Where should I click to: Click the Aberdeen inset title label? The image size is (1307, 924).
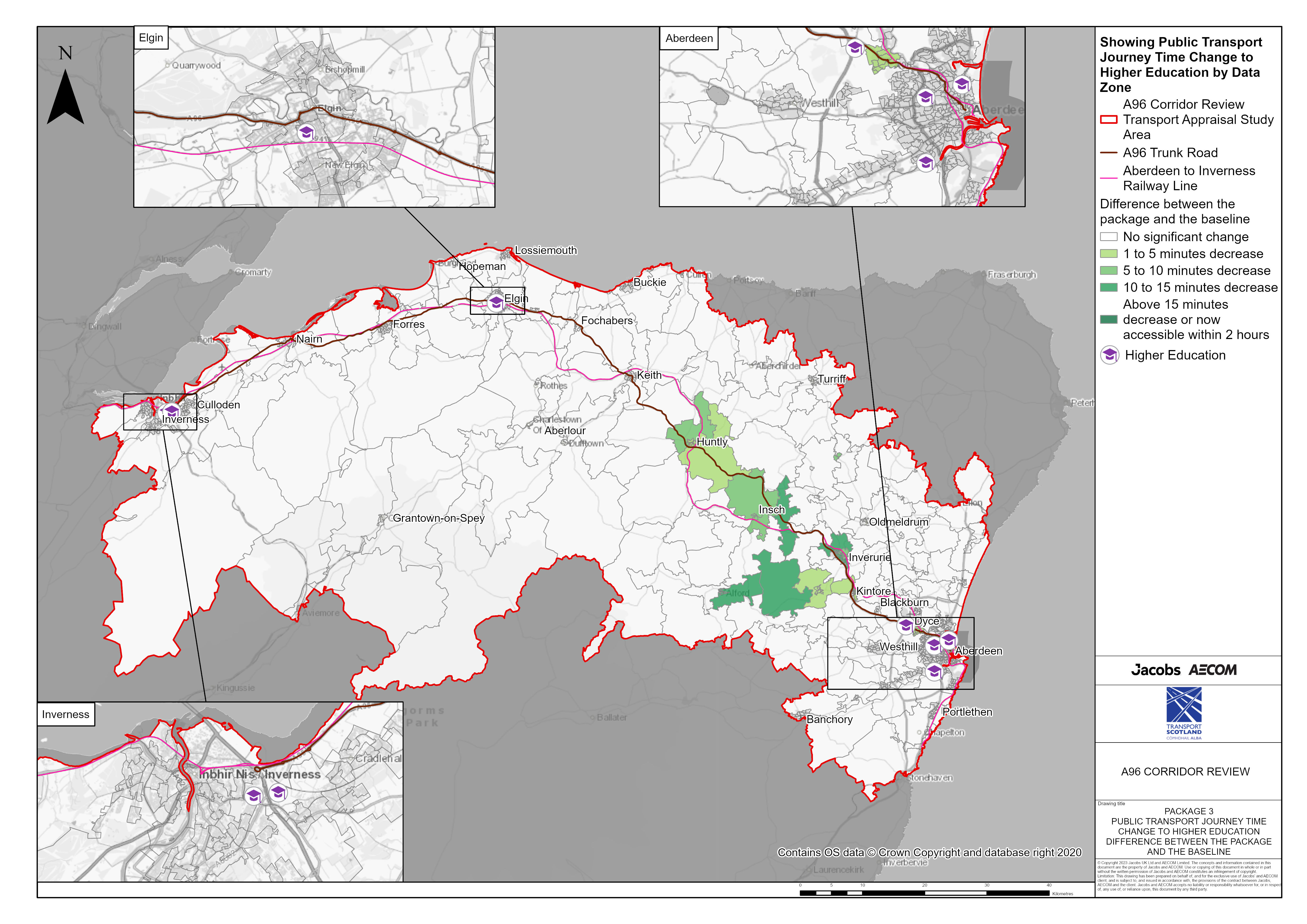pos(689,38)
